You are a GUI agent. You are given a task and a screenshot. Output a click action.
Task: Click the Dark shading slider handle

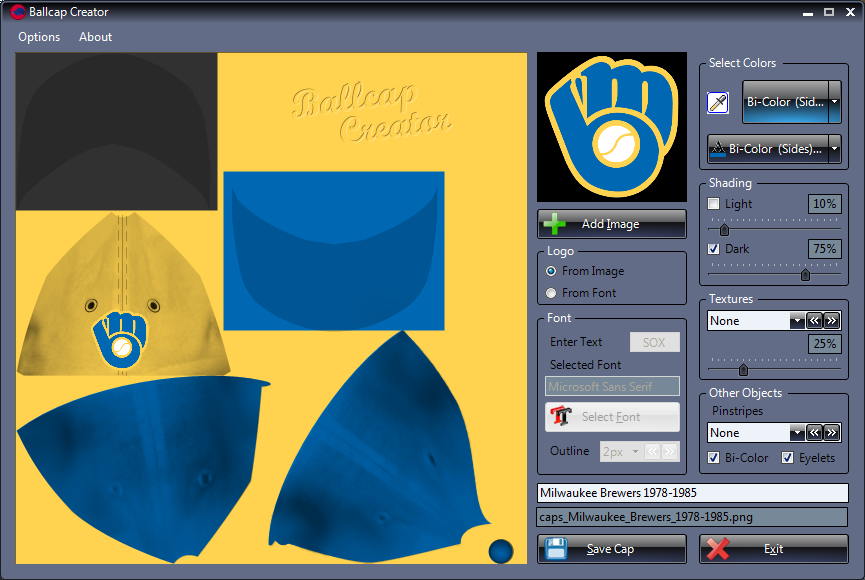point(805,274)
